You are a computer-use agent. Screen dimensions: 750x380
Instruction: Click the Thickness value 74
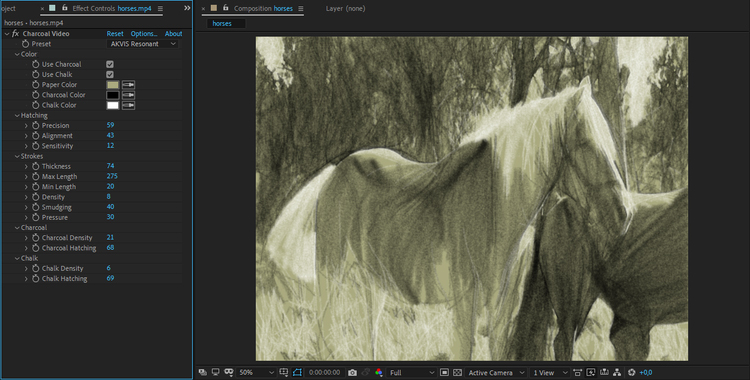pos(110,166)
